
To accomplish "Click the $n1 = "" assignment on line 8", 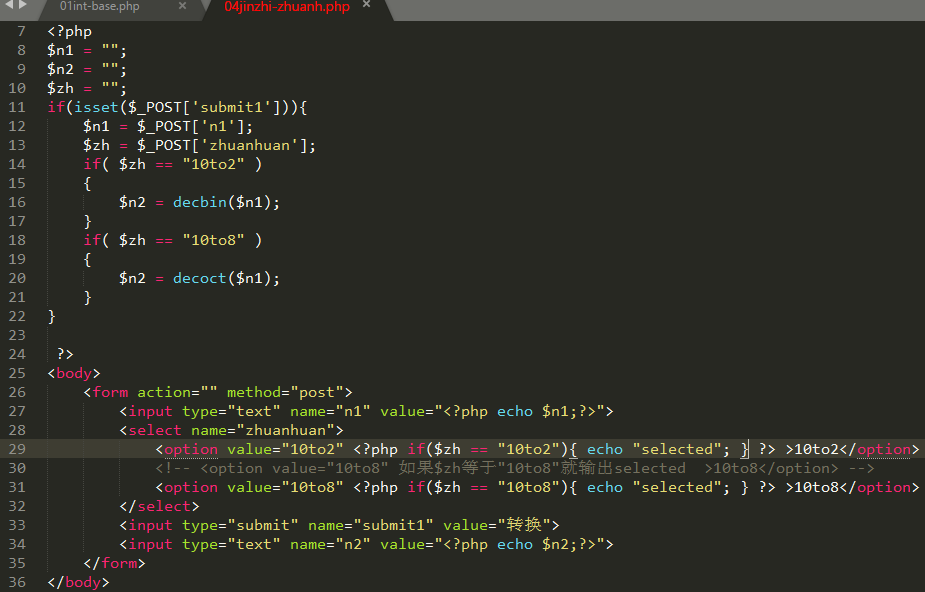I will [87, 50].
